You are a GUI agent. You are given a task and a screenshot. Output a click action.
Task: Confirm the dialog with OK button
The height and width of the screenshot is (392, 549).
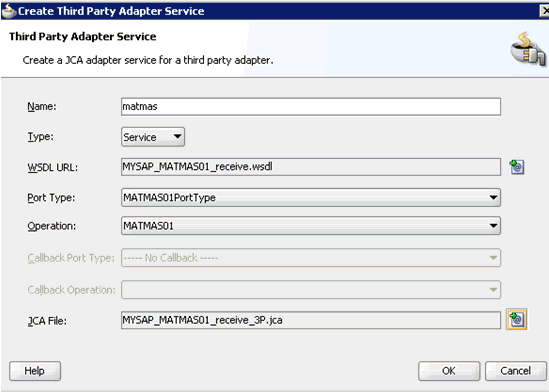(449, 371)
